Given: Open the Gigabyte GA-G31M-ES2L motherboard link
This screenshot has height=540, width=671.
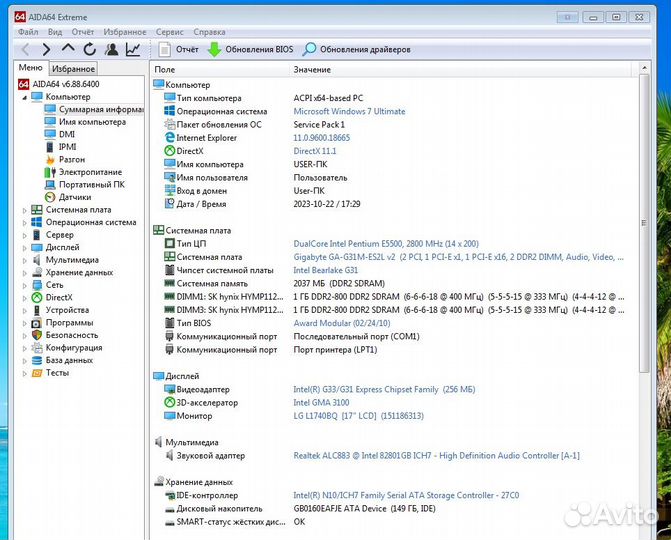Looking at the screenshot, I should coord(350,257).
